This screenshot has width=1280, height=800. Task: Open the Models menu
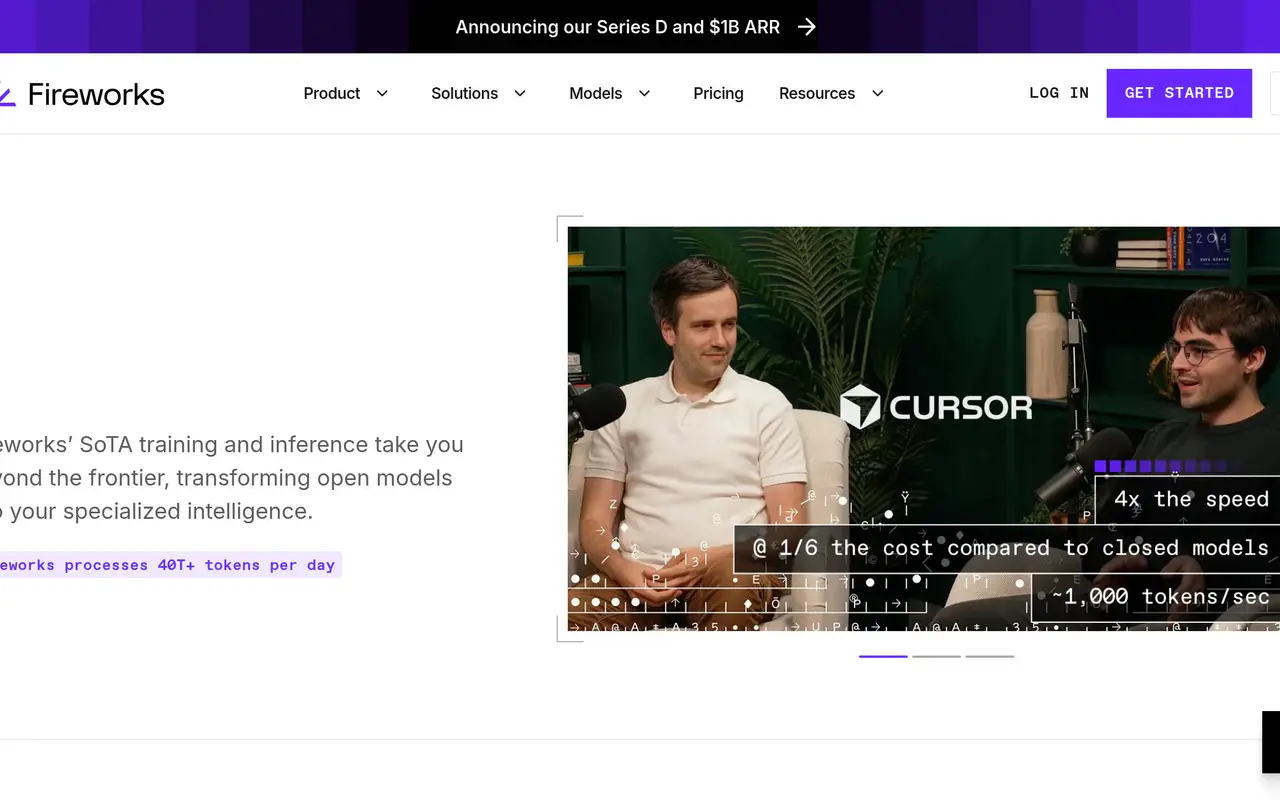pyautogui.click(x=596, y=93)
